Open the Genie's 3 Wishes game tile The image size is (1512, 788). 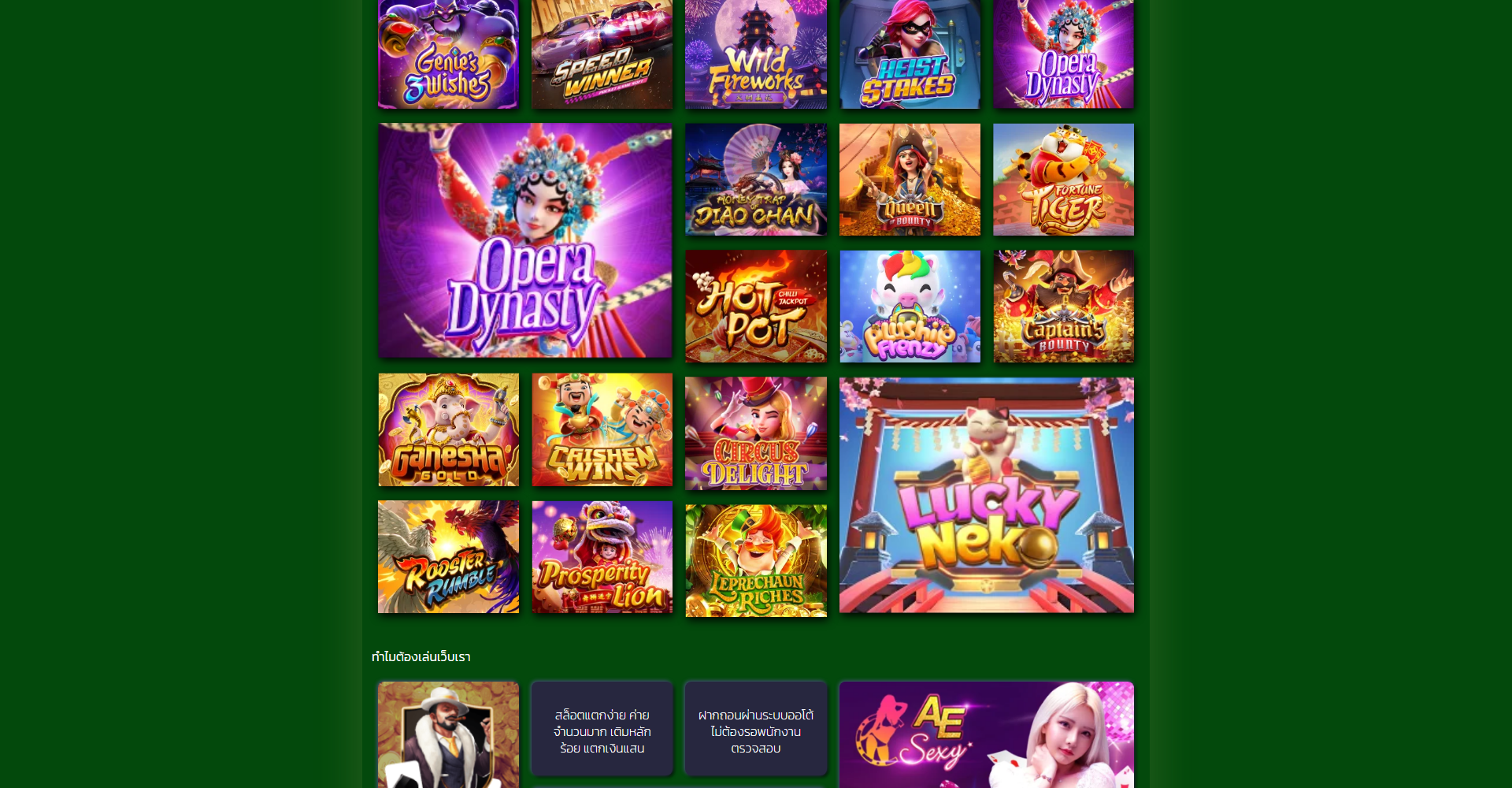(x=448, y=54)
